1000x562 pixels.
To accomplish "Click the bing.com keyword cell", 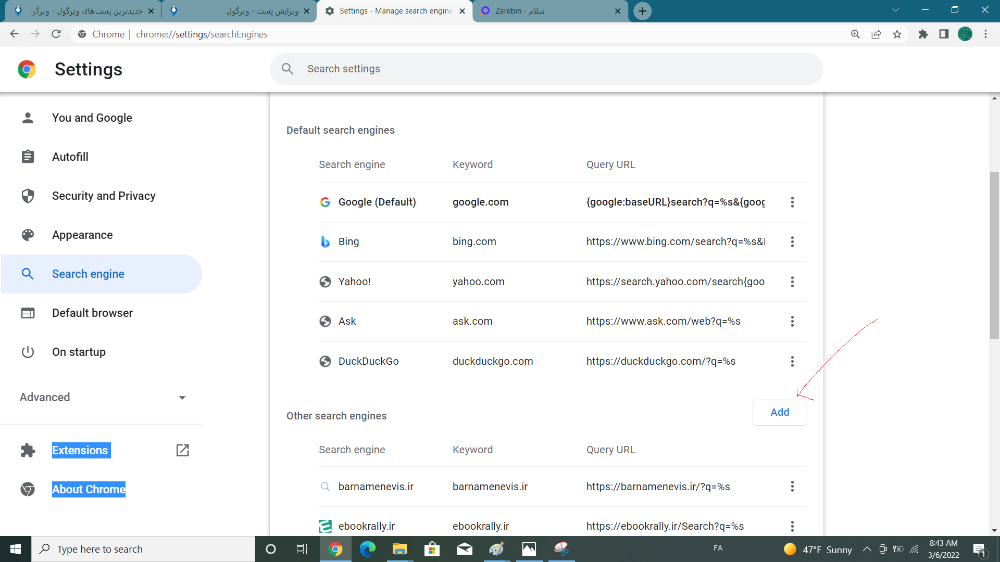I will point(474,242).
